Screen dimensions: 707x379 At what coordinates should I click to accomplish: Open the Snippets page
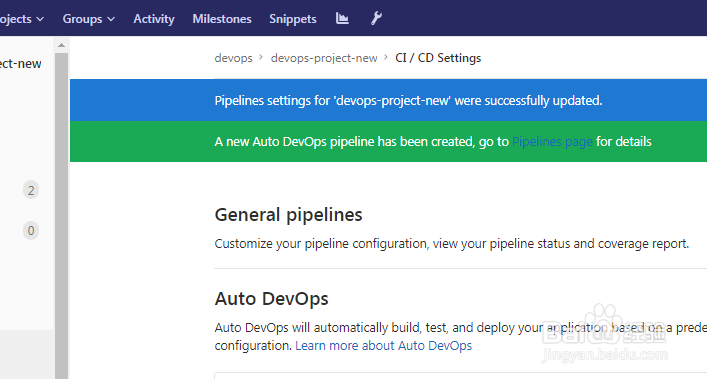click(x=293, y=19)
